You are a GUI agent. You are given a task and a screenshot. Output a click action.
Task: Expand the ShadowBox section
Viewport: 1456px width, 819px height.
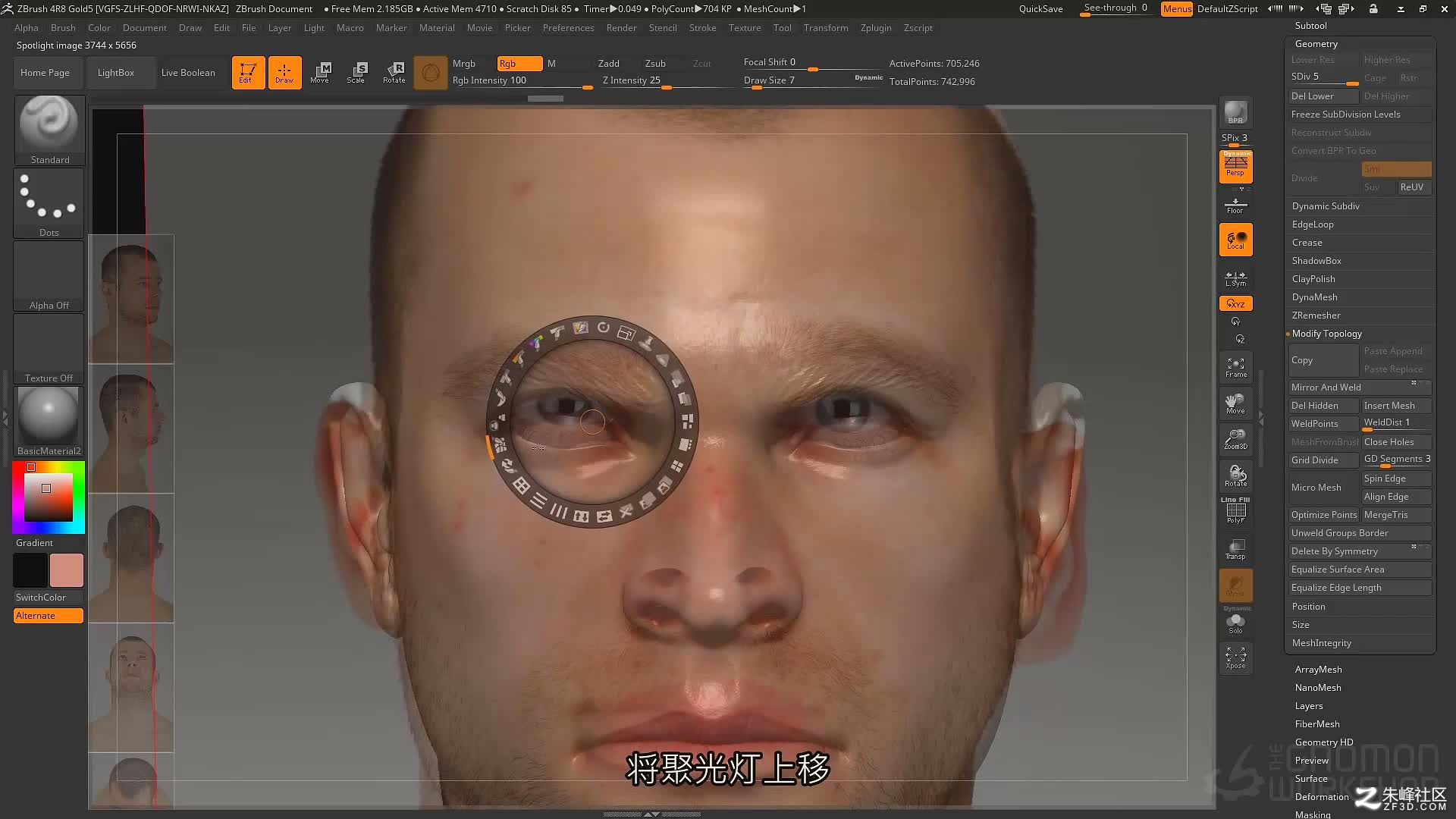tap(1316, 261)
